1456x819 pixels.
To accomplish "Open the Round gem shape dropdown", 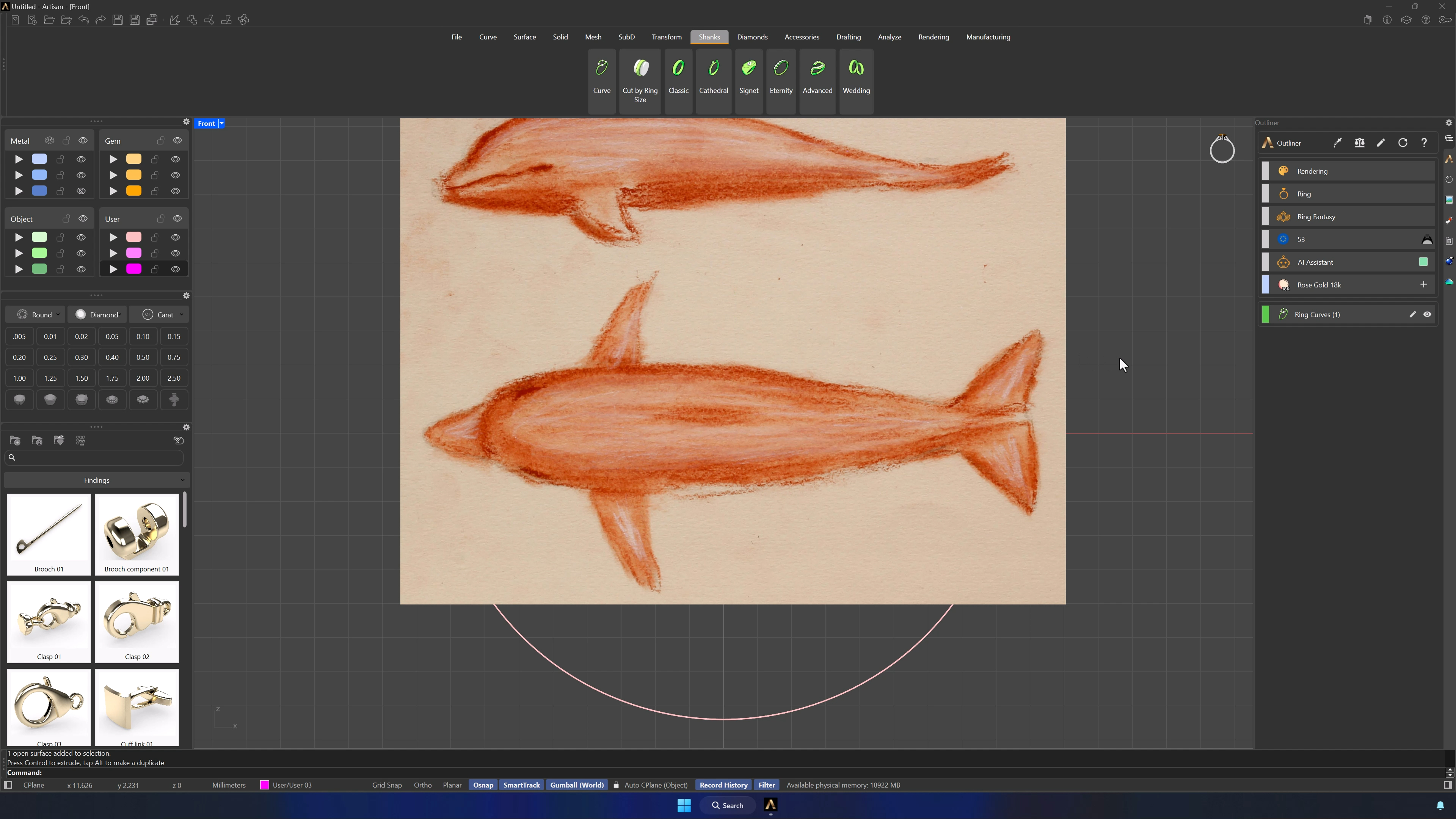I will (37, 315).
